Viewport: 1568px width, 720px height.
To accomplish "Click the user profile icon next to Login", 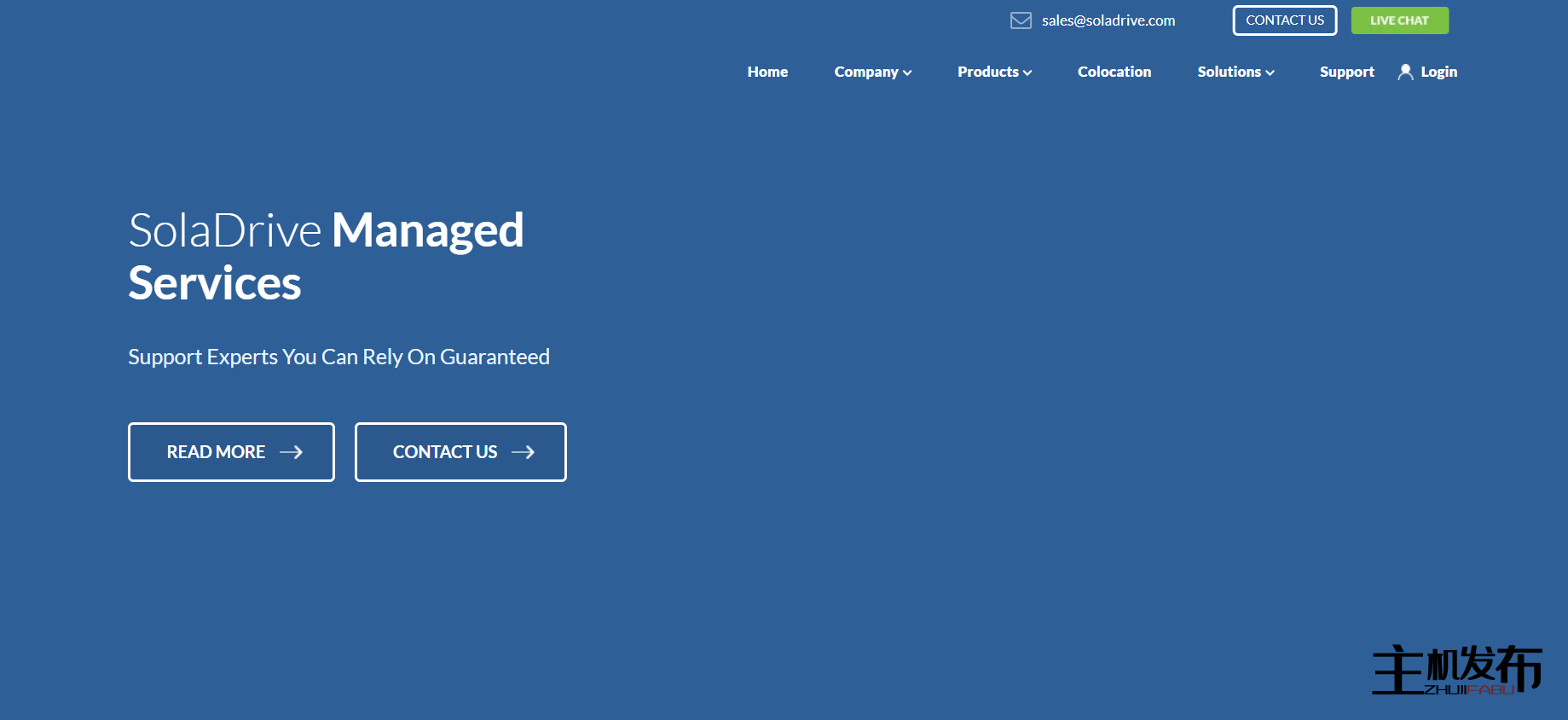I will [x=1405, y=73].
